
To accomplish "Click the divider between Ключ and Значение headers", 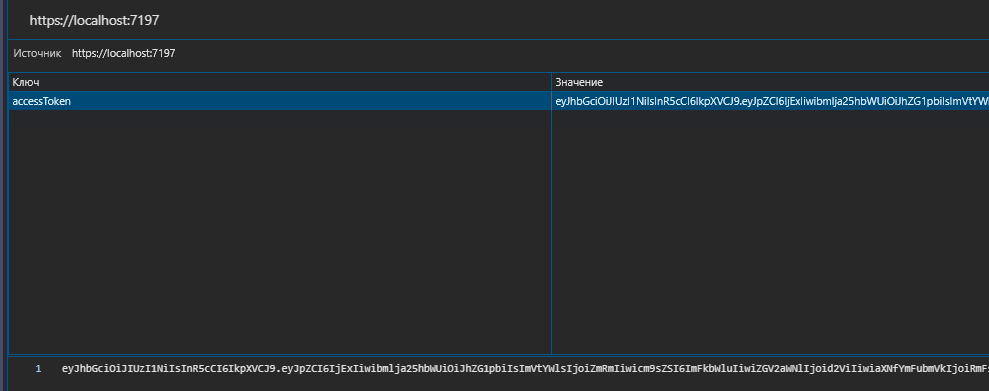I will coord(552,82).
